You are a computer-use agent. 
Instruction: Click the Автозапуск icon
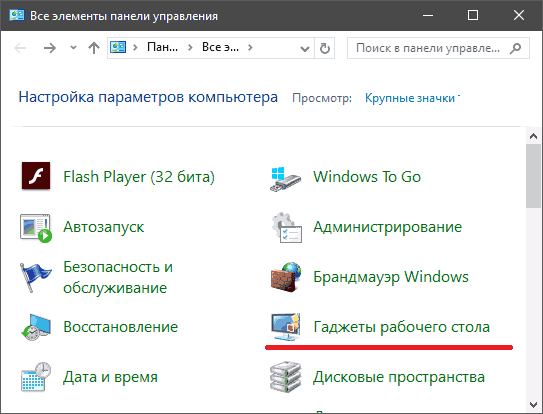pos(36,228)
